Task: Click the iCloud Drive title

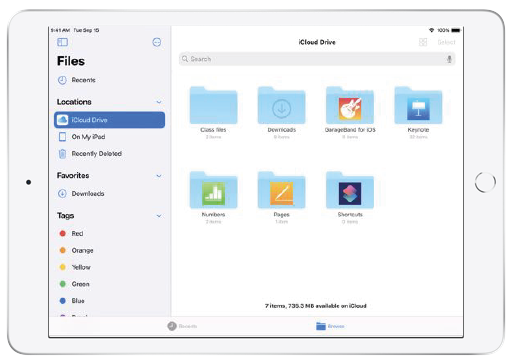Action: 317,42
